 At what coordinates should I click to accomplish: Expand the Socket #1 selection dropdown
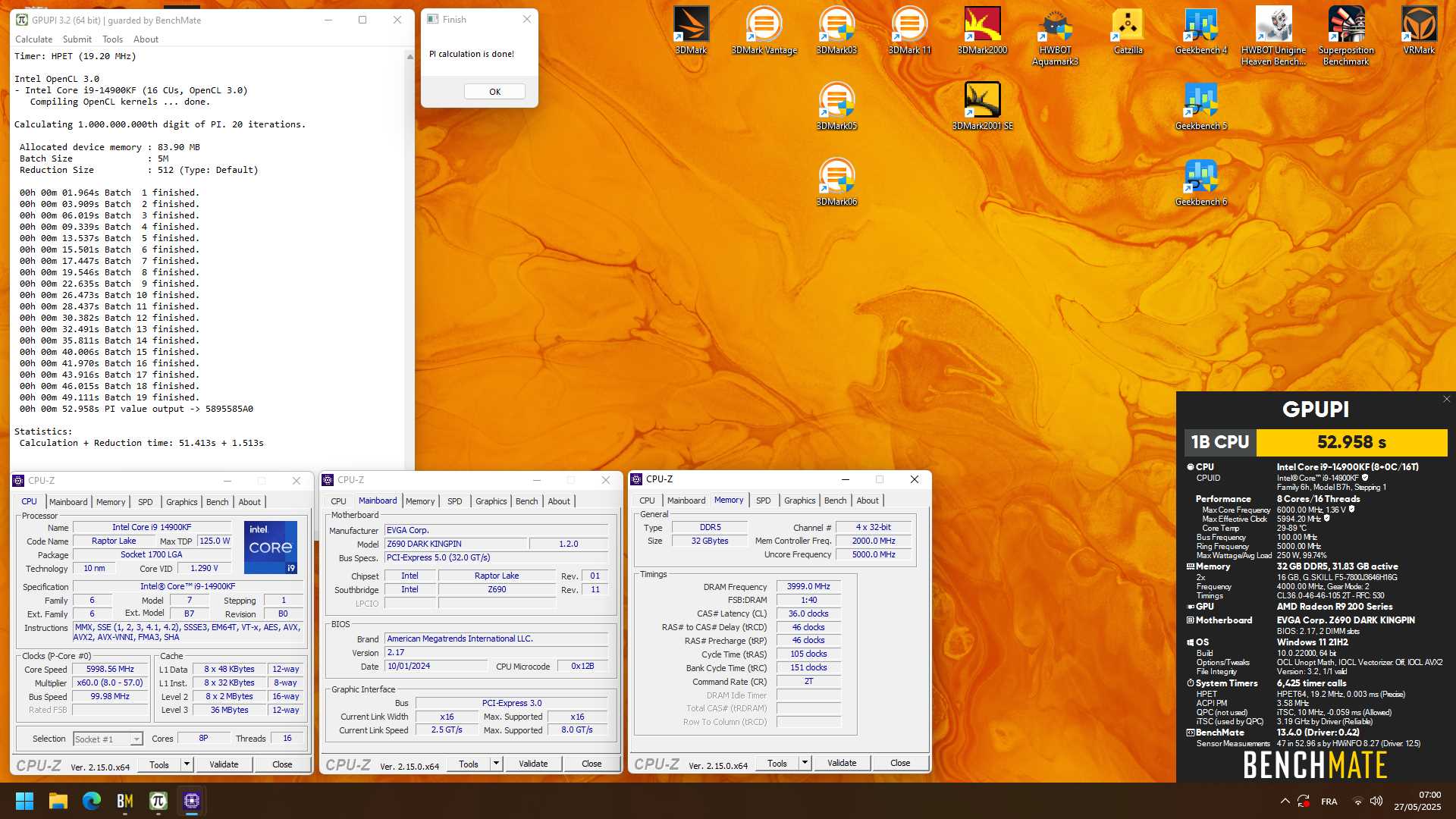click(x=136, y=739)
